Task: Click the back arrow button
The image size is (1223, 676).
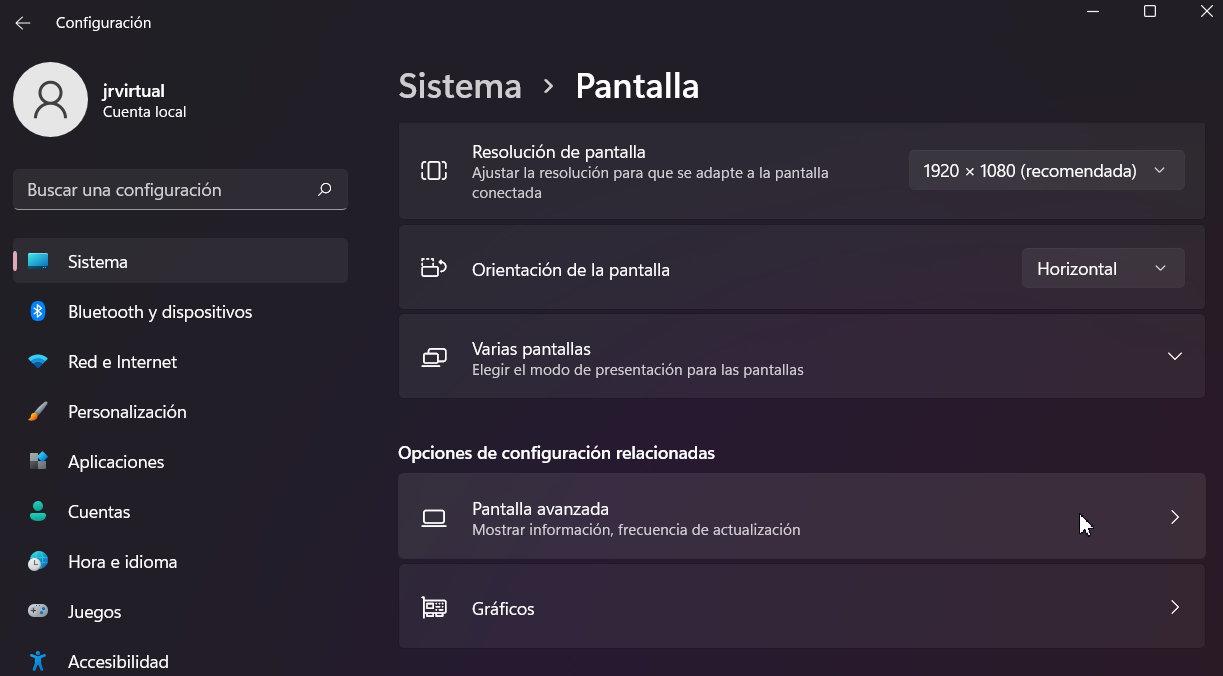Action: coord(22,22)
